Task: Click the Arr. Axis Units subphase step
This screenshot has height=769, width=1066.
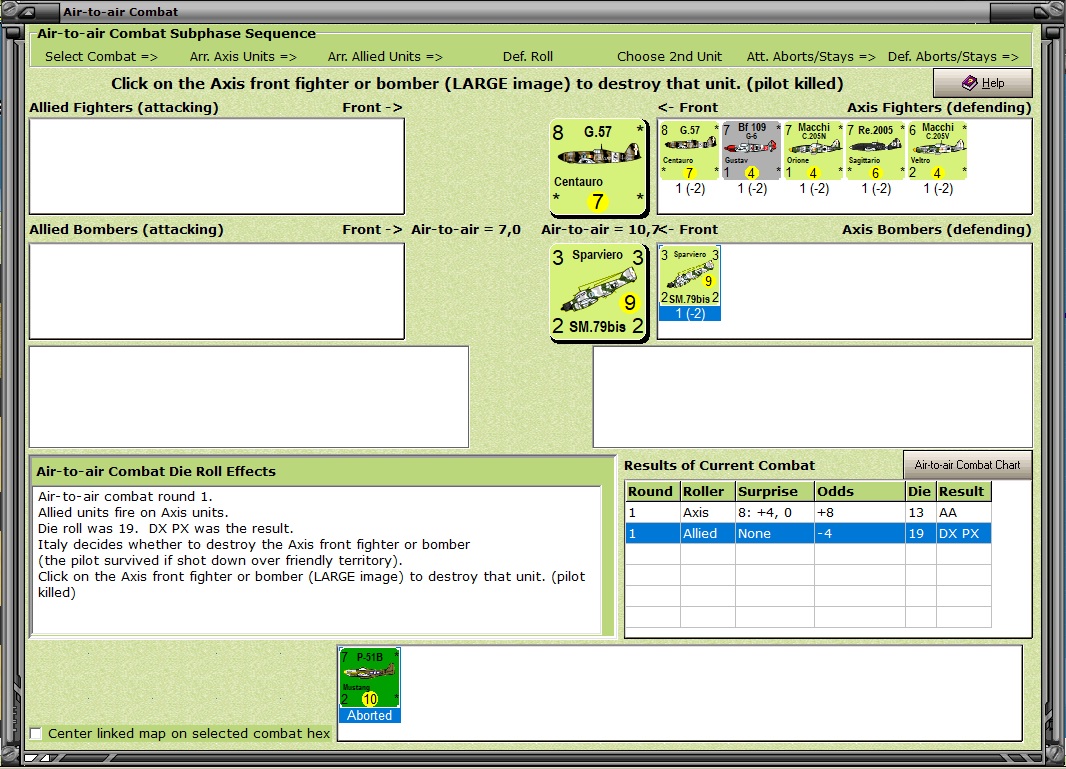Action: pos(243,56)
